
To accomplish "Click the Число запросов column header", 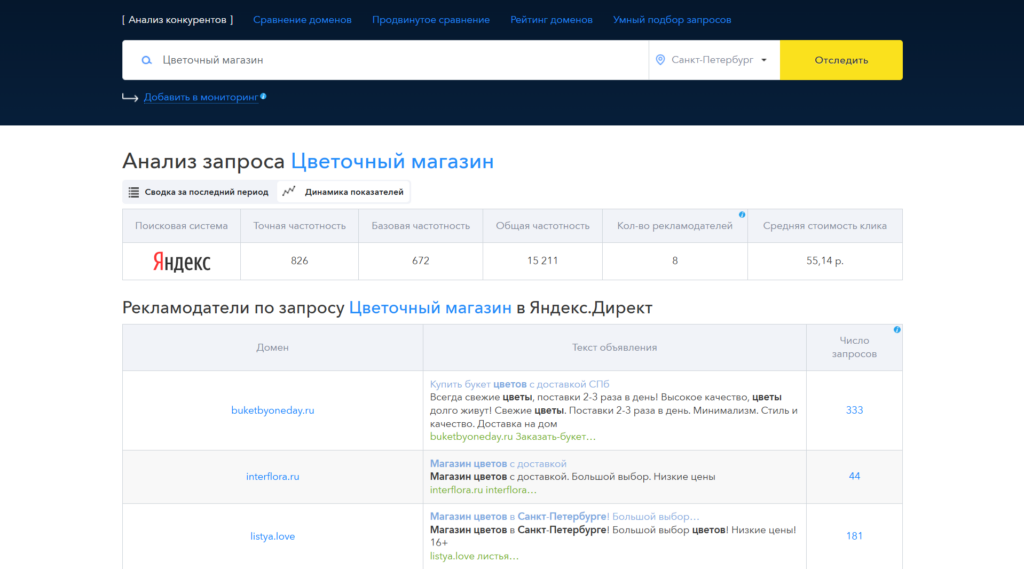I will coord(854,348).
